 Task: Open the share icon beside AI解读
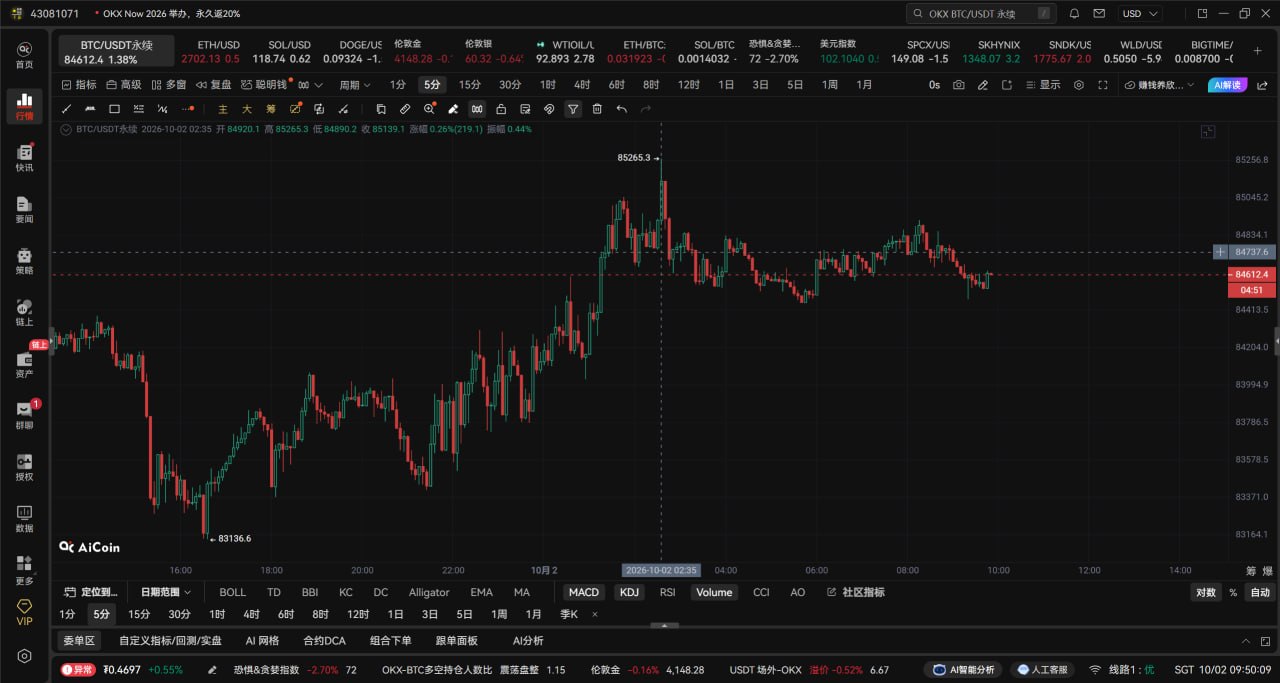coord(1262,85)
